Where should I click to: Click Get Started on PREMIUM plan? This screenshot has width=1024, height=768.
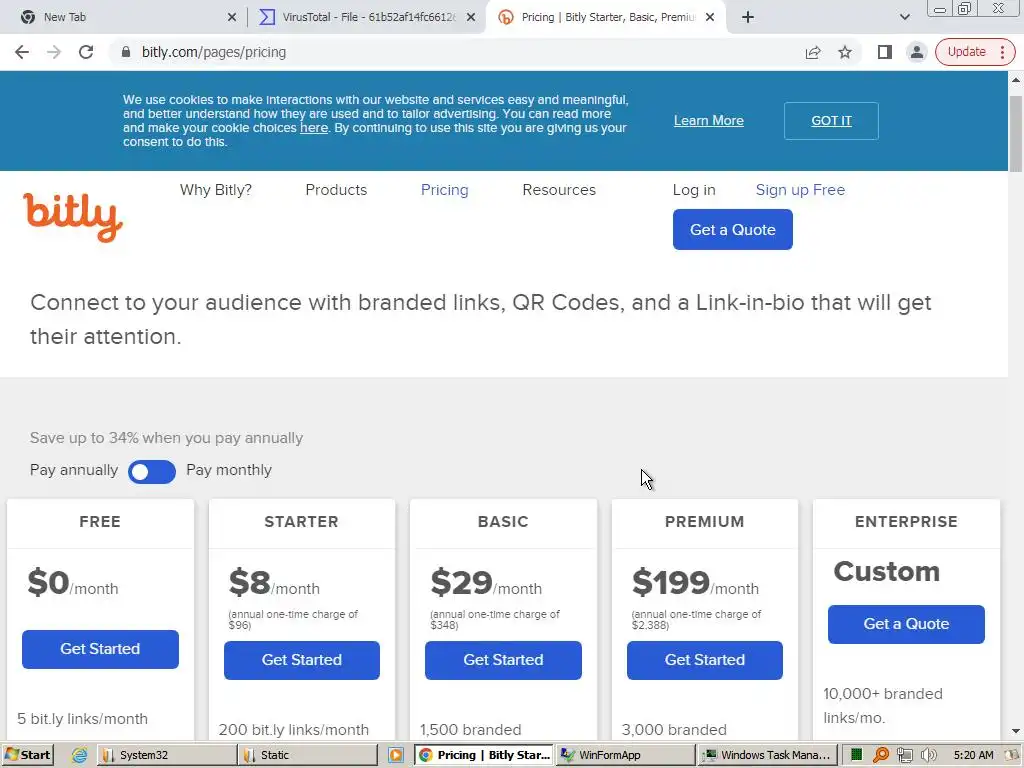(705, 660)
